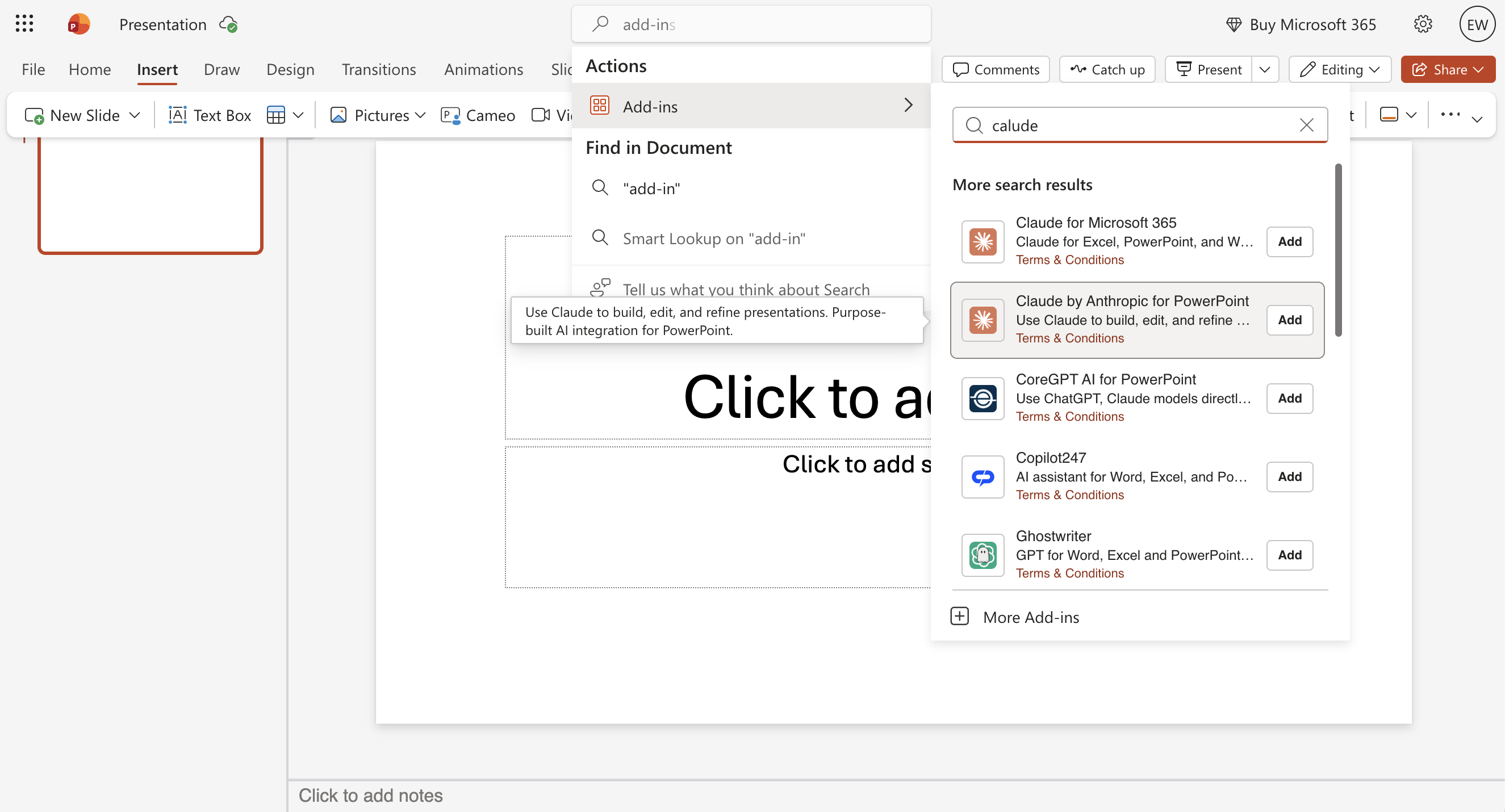Click the Pictures icon
Viewport: 1505px width, 812px height.
pos(338,115)
